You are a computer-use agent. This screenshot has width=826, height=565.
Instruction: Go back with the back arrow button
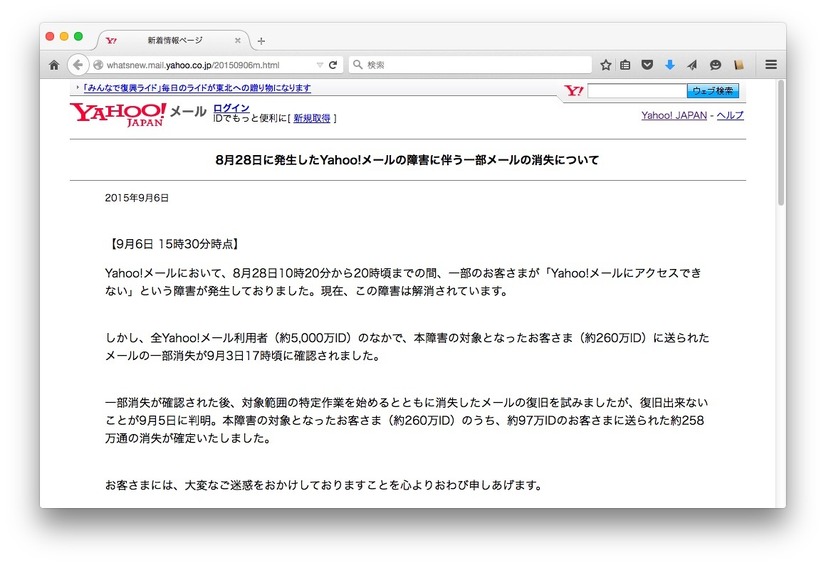click(77, 65)
